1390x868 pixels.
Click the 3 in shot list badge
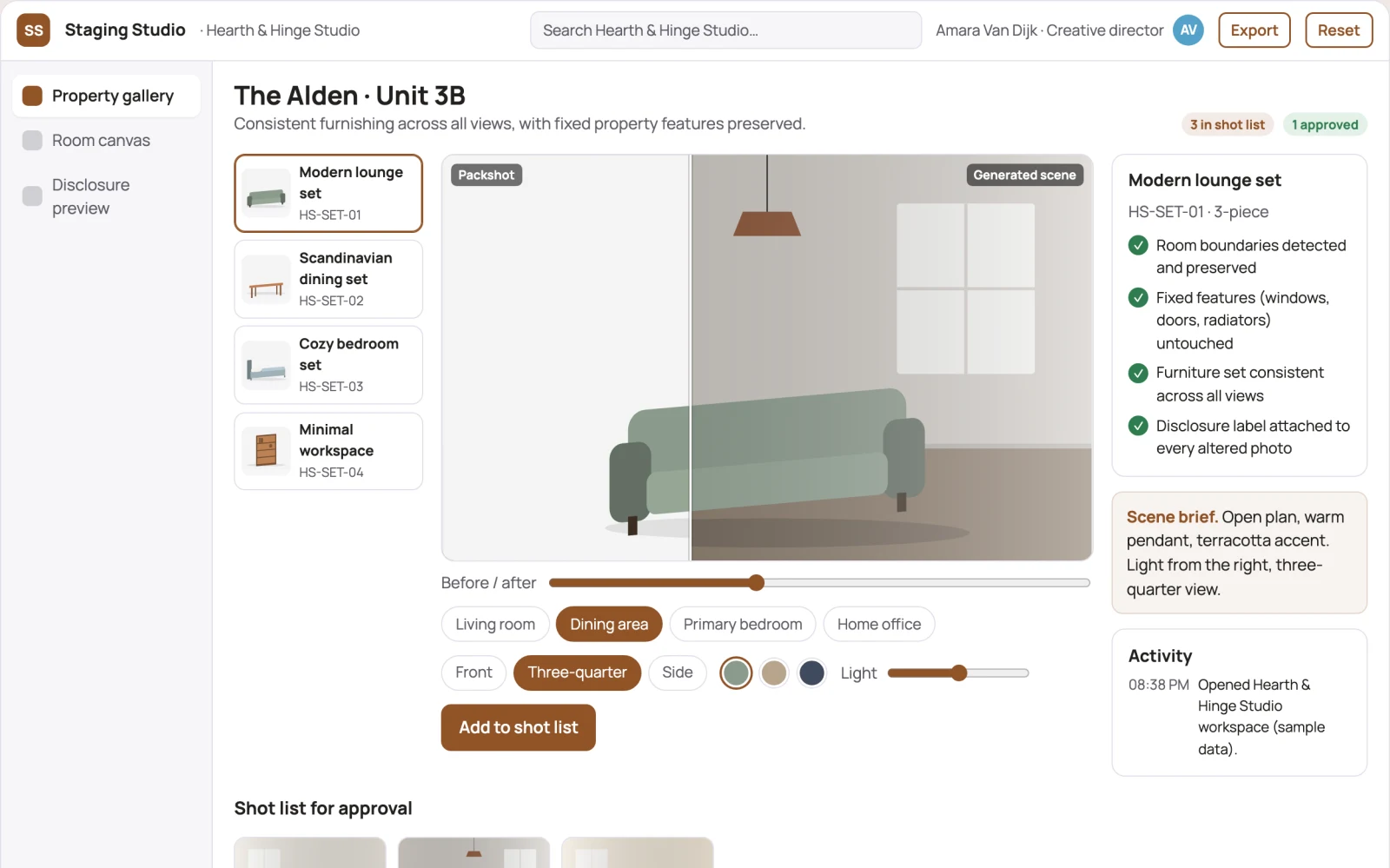coord(1227,125)
